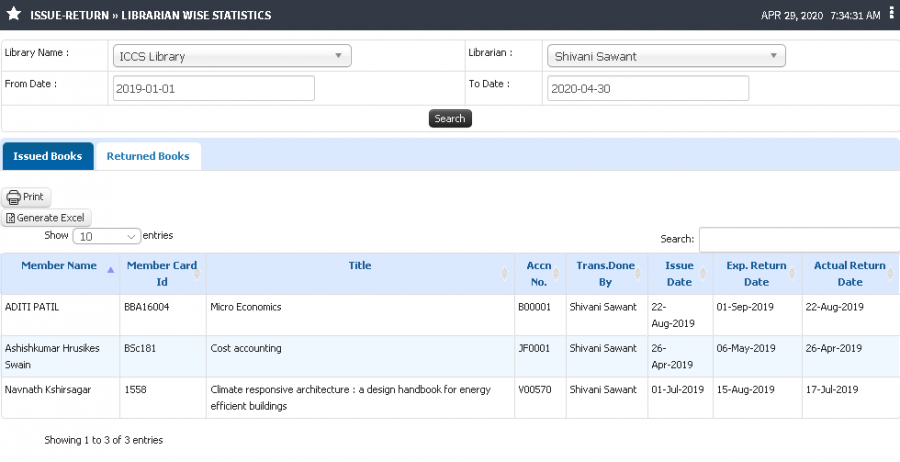Click the table Search input box
The image size is (900, 462).
(x=799, y=239)
